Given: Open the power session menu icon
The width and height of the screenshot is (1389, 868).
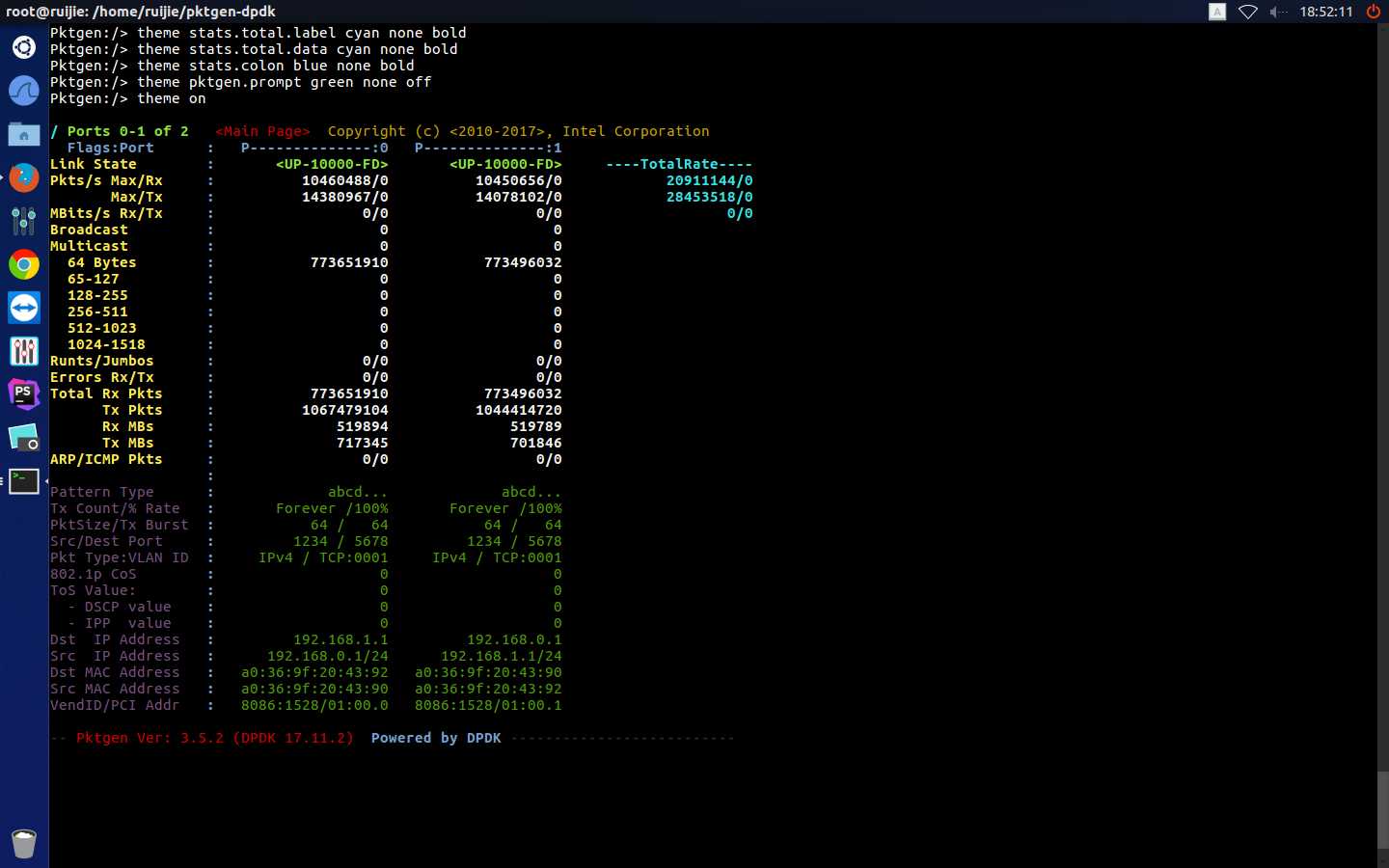Looking at the screenshot, I should point(1373,12).
